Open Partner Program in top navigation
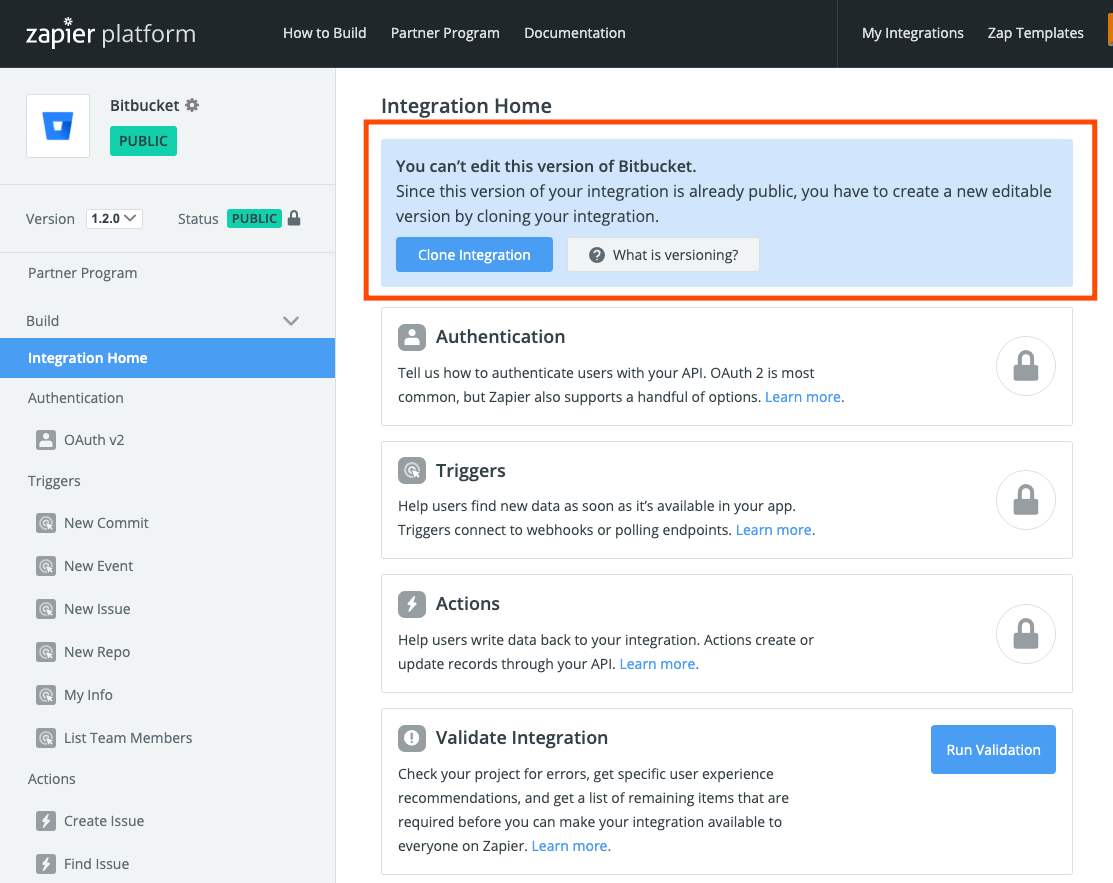This screenshot has height=883, width=1113. (445, 33)
